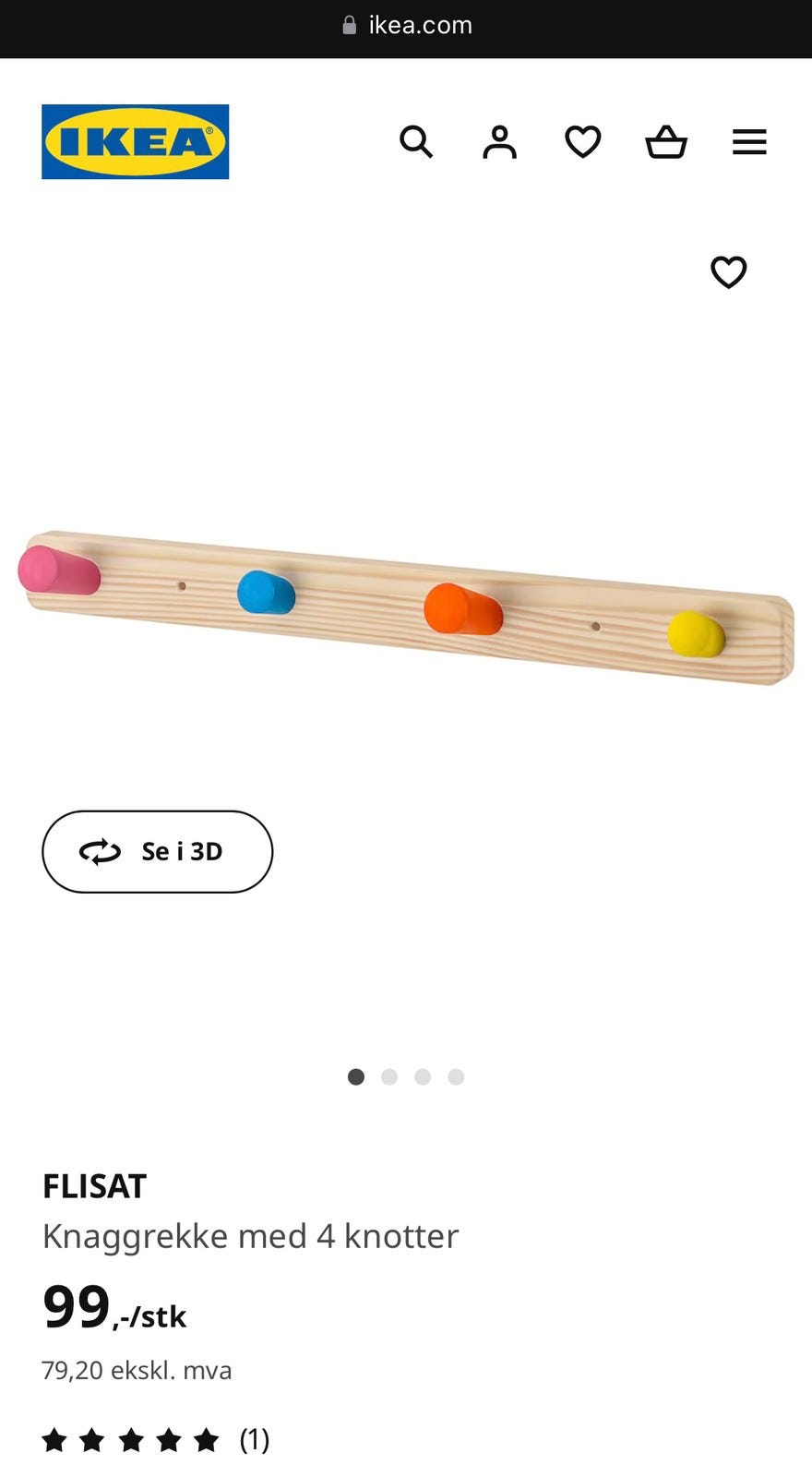The height and width of the screenshot is (1477, 812).
Task: Open the five-star rating reviews
Action: [x=131, y=1439]
